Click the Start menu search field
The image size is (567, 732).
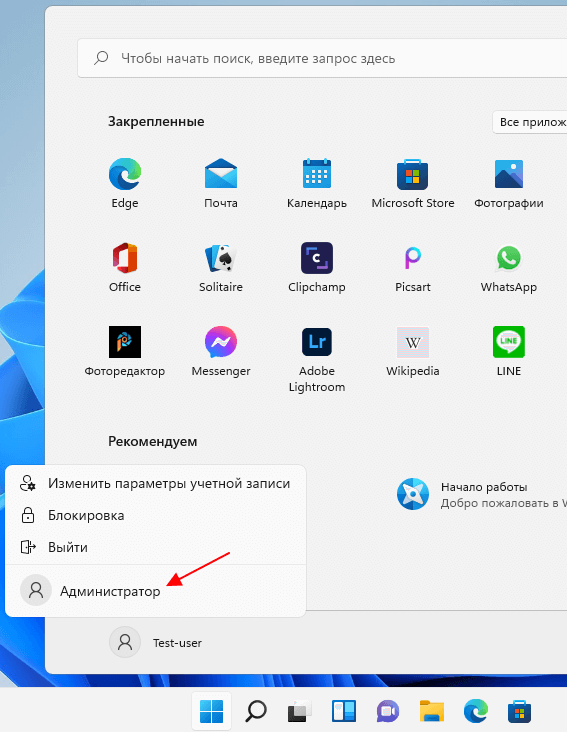322,58
